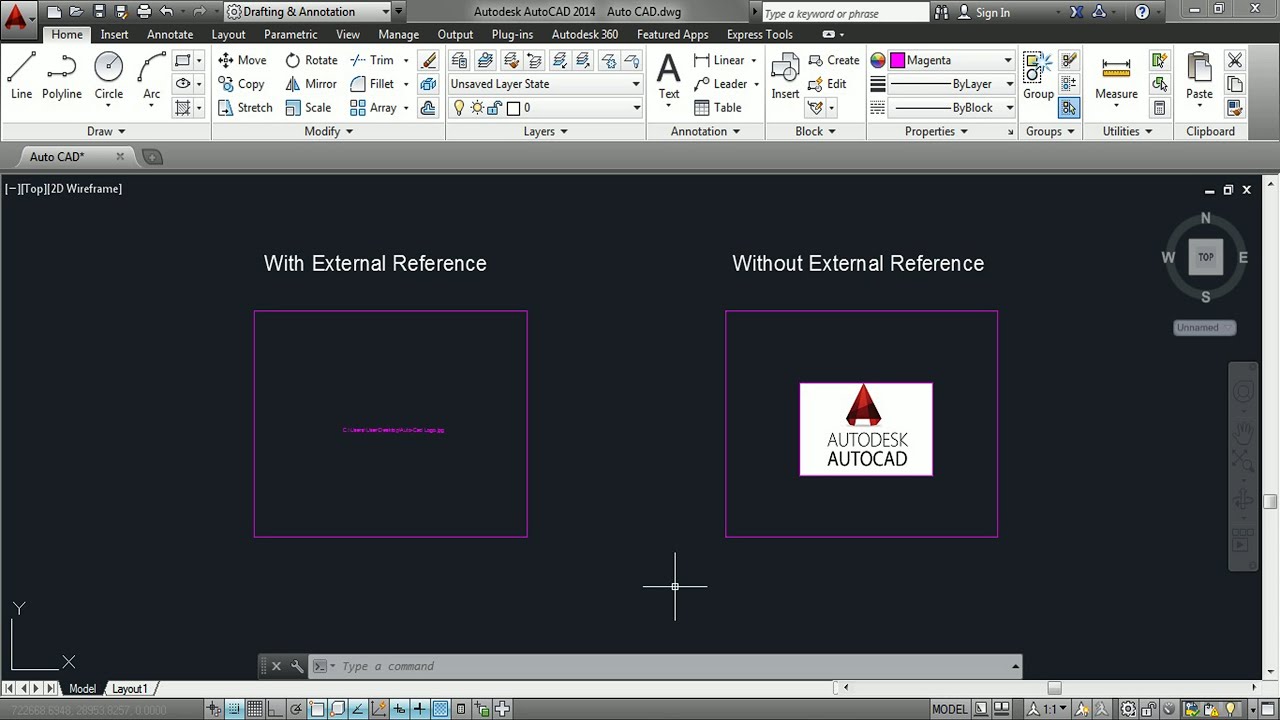
Task: Choose the Circle tool
Action: pyautogui.click(x=109, y=77)
